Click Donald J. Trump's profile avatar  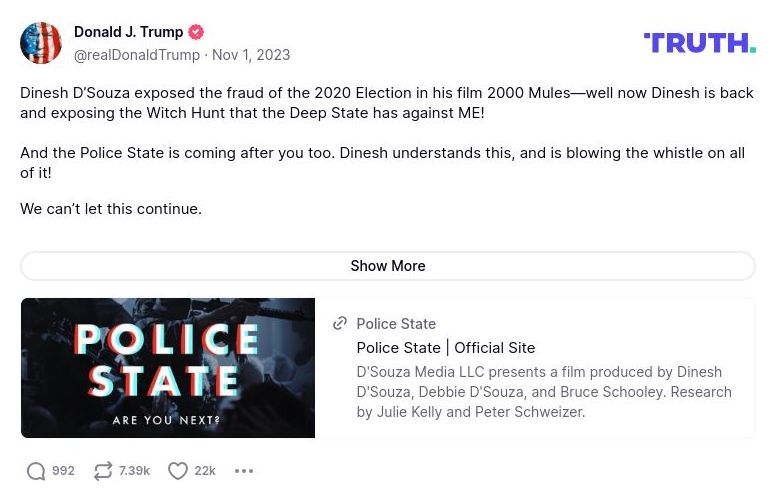click(41, 43)
